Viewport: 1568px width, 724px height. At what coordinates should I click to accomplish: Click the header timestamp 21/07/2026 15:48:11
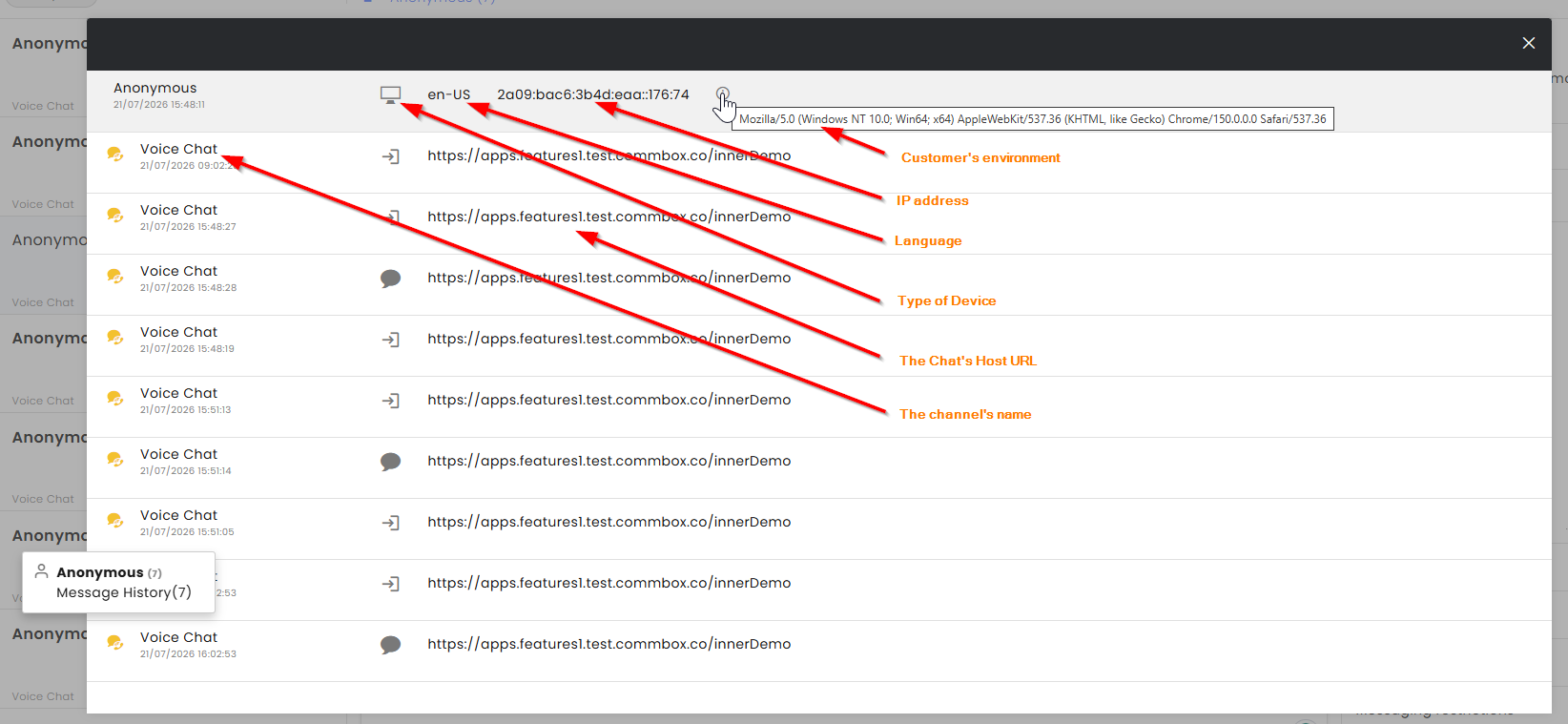click(159, 105)
